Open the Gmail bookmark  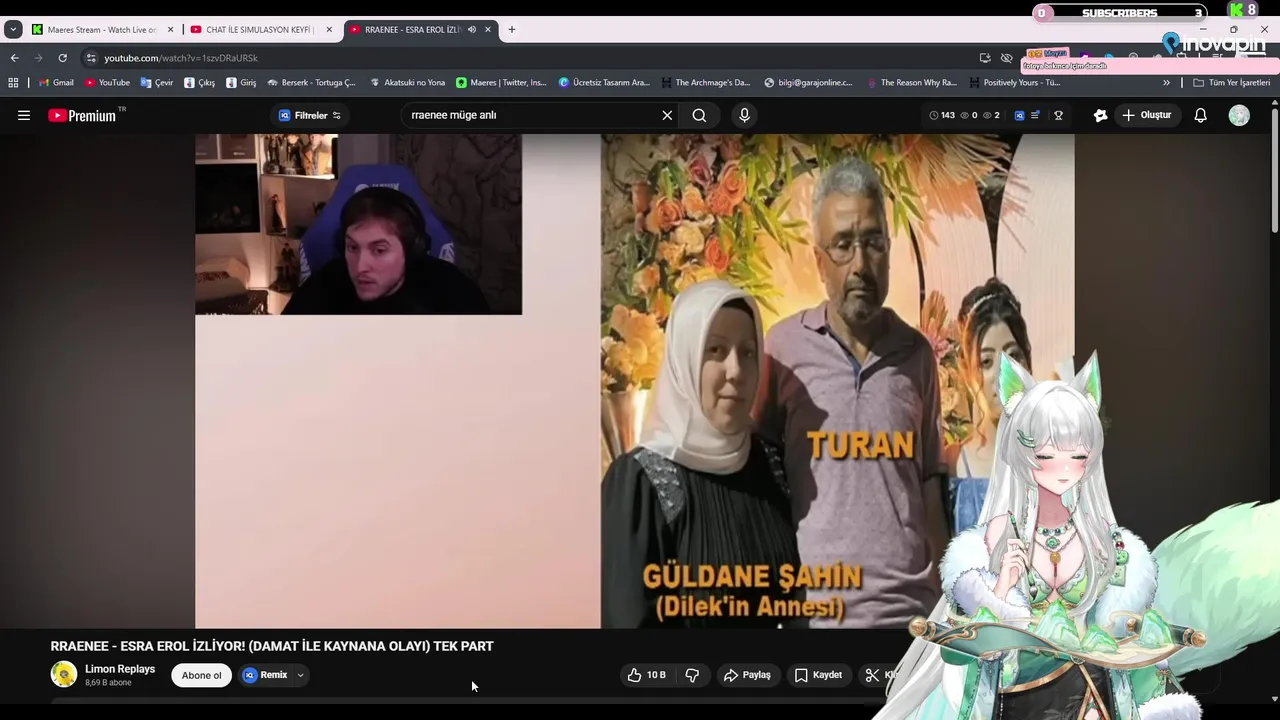click(x=56, y=83)
